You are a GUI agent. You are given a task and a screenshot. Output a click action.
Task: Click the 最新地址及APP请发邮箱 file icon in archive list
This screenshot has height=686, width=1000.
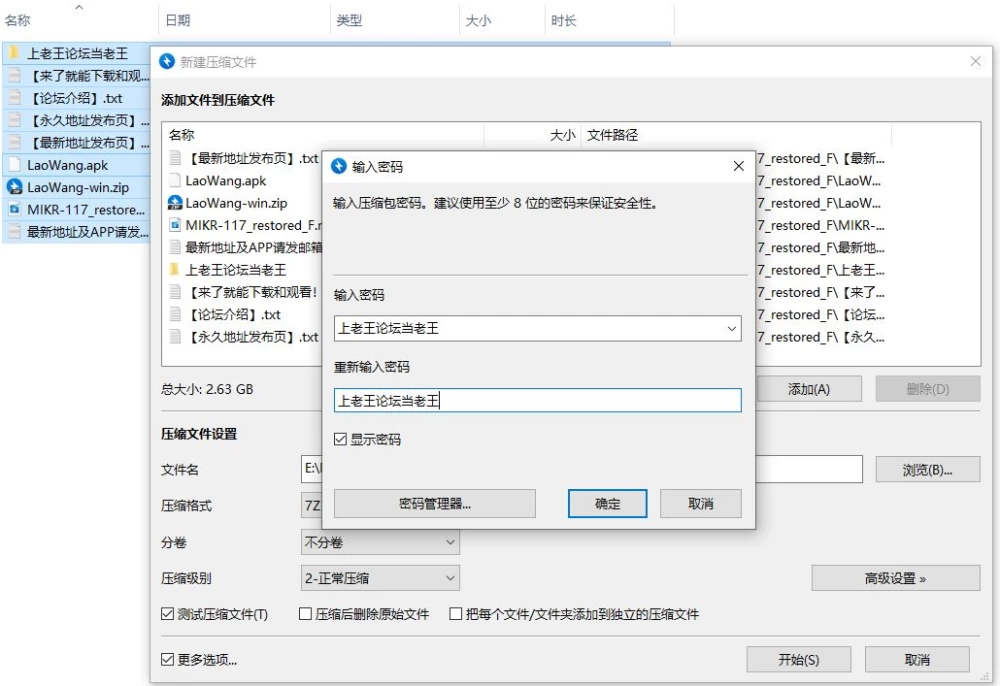coord(175,247)
